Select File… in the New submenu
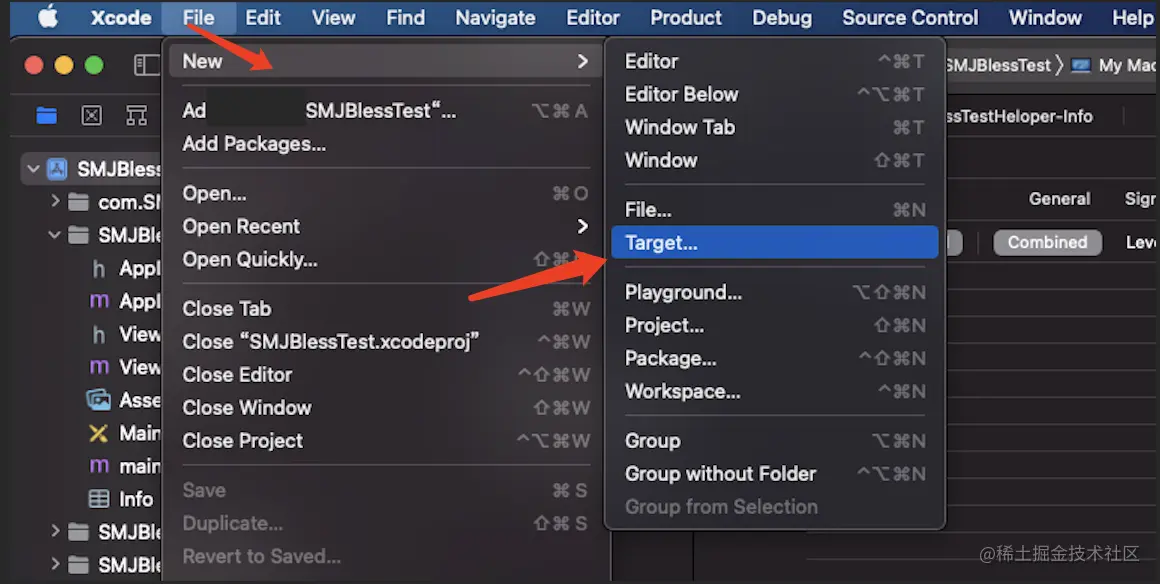This screenshot has height=584, width=1160. [775, 209]
